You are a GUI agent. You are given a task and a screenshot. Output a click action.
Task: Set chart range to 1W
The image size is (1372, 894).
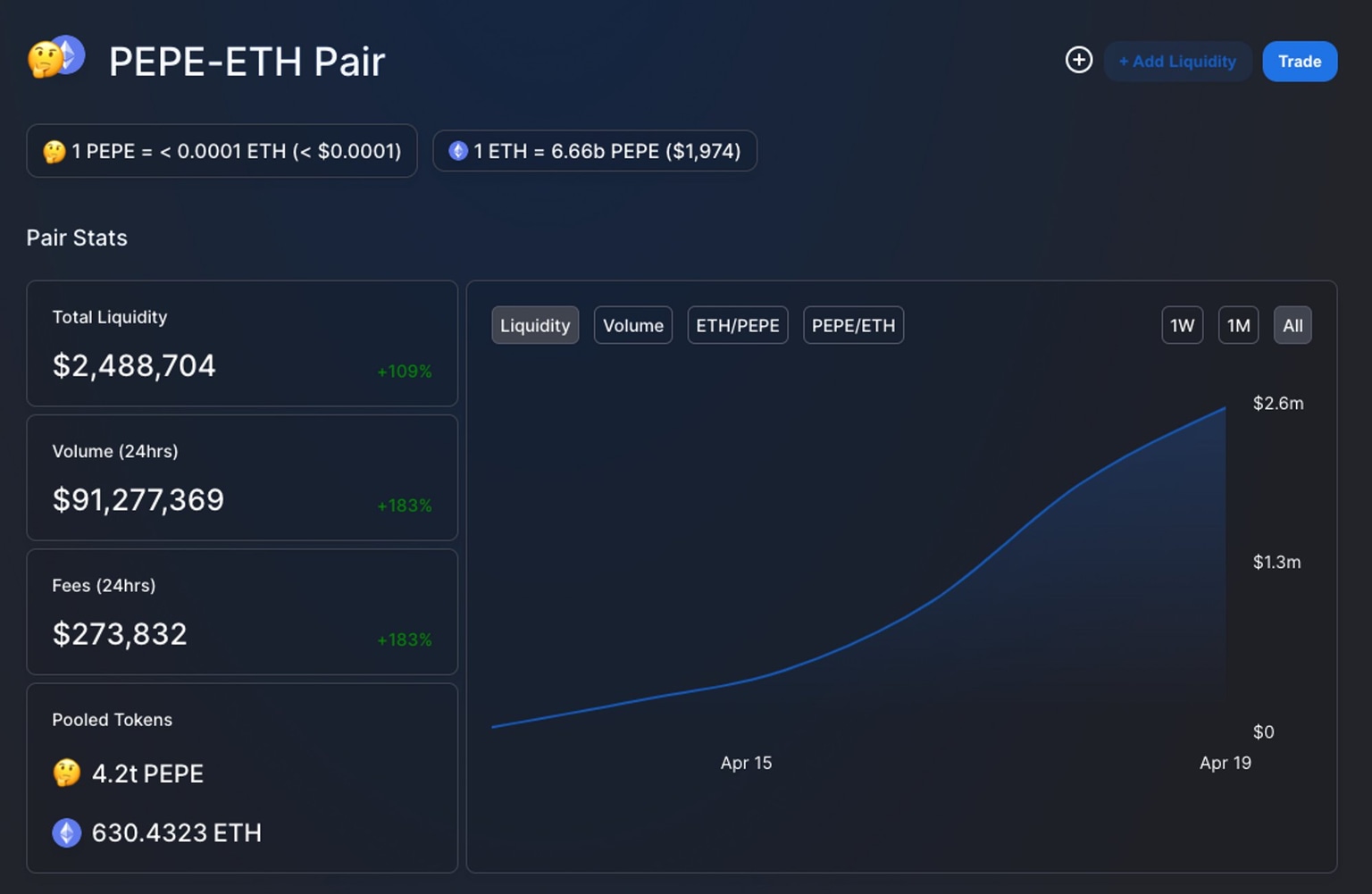coord(1181,325)
